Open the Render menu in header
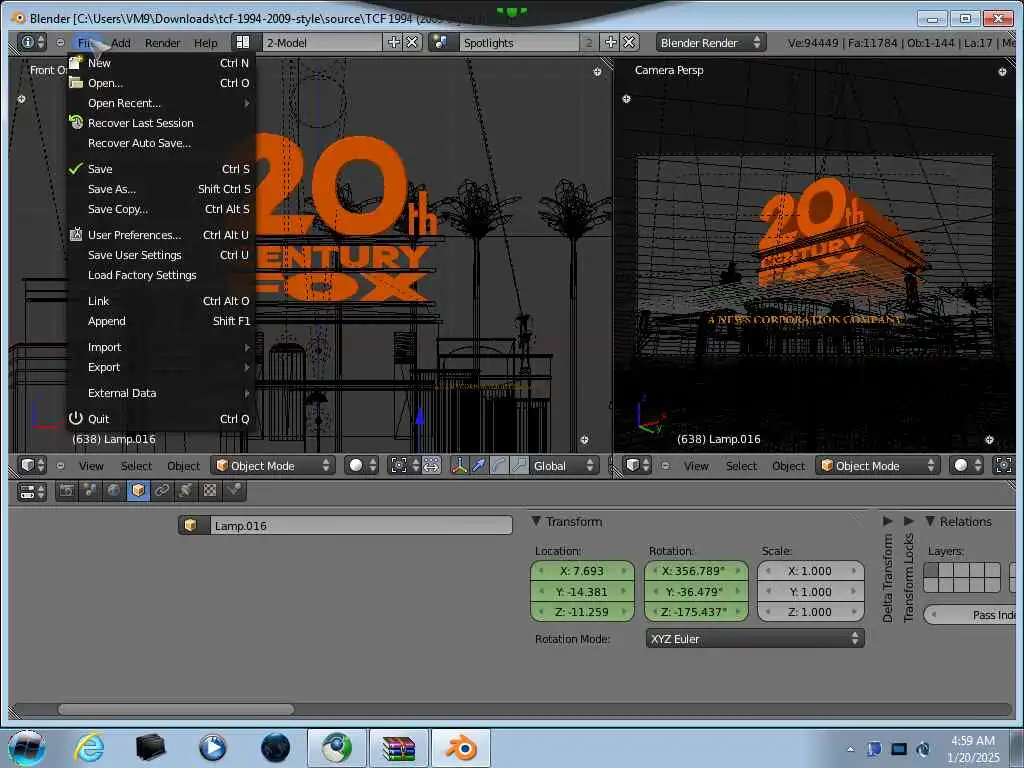This screenshot has height=768, width=1024. 163,42
